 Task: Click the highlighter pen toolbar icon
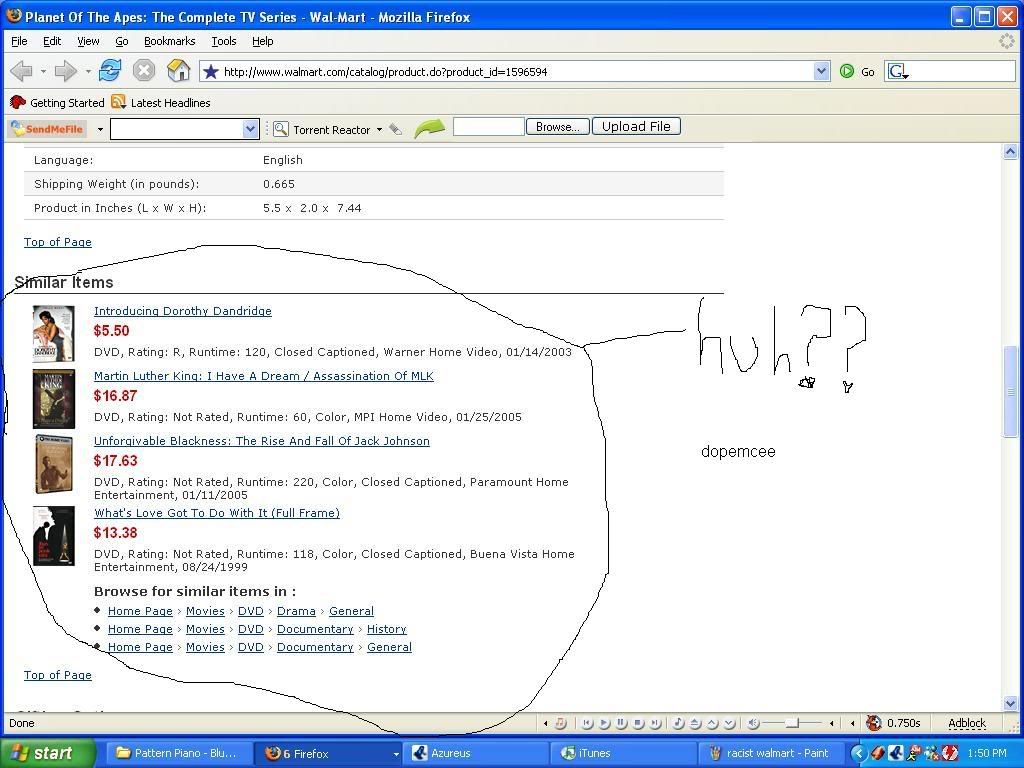pyautogui.click(x=395, y=129)
